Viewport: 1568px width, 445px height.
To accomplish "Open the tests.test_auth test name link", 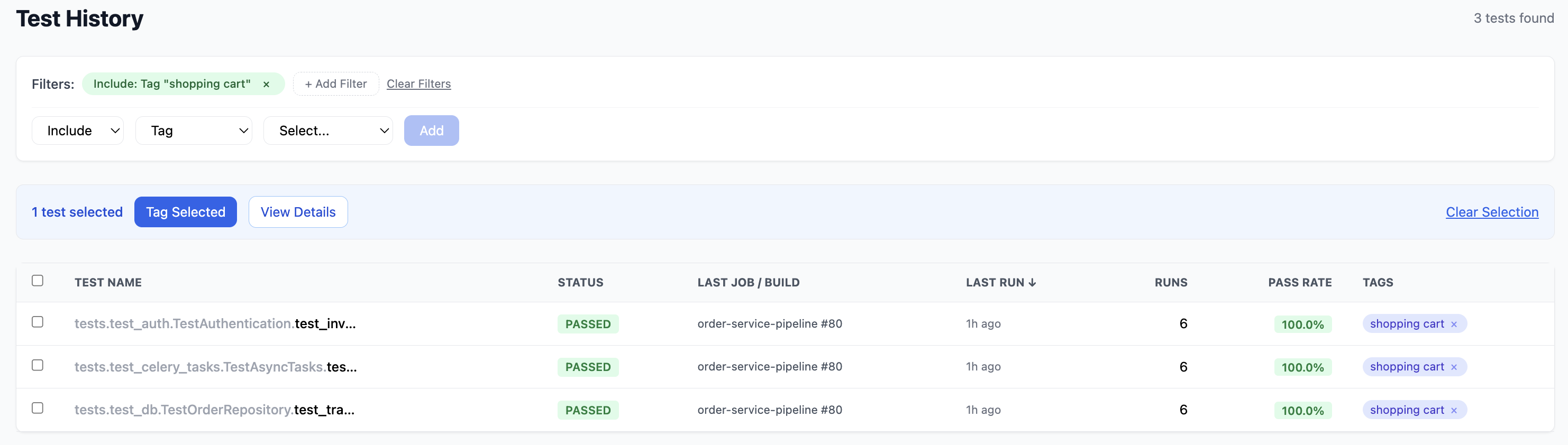I will coord(215,324).
